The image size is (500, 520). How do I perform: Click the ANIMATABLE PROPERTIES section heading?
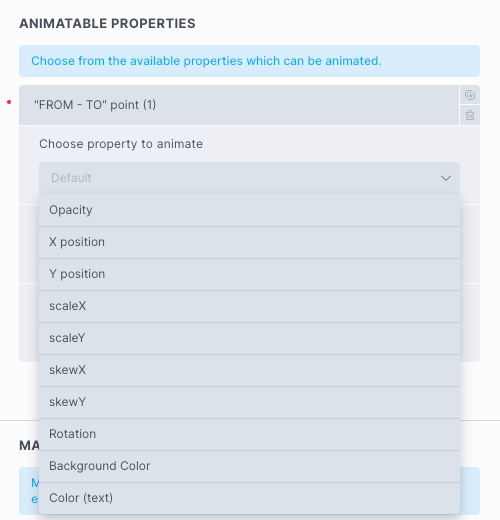click(x=107, y=24)
